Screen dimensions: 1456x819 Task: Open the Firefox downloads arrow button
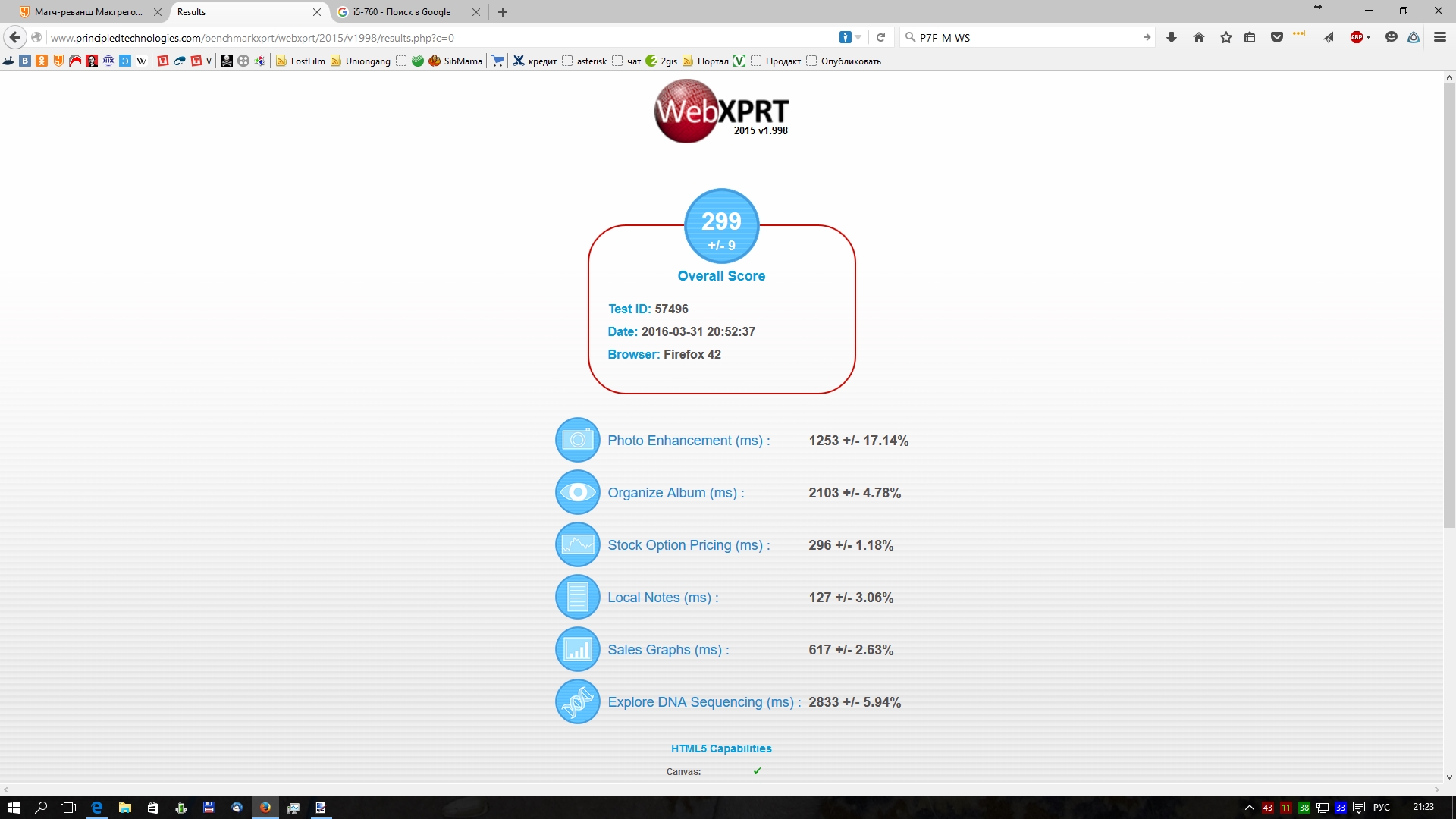coord(1172,37)
